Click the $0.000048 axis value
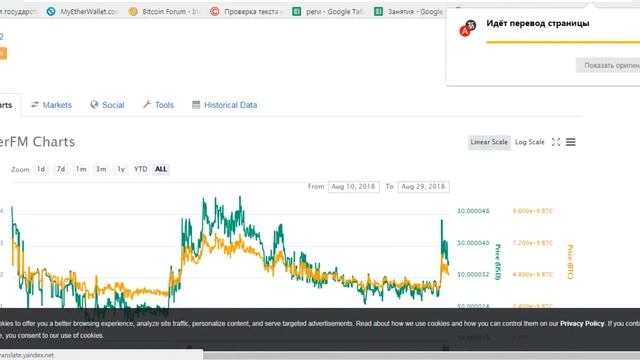This screenshot has width=640, height=360. click(x=473, y=211)
